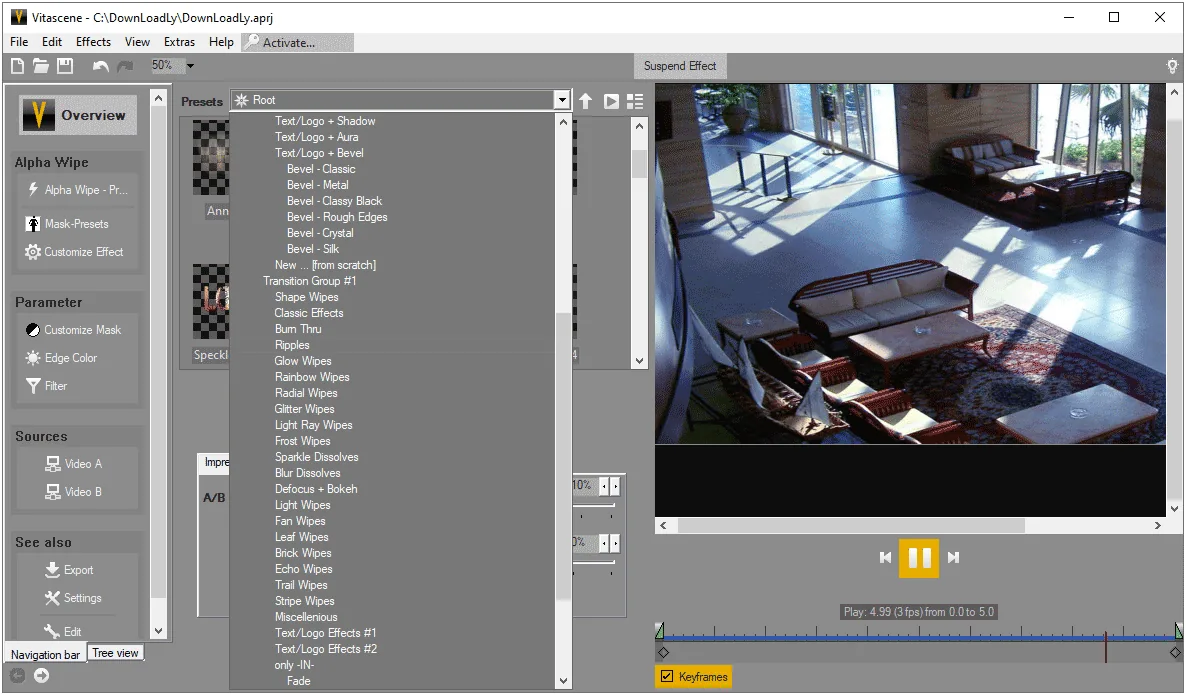Switch to the Tree view tab
1186x695 pixels.
click(x=115, y=653)
